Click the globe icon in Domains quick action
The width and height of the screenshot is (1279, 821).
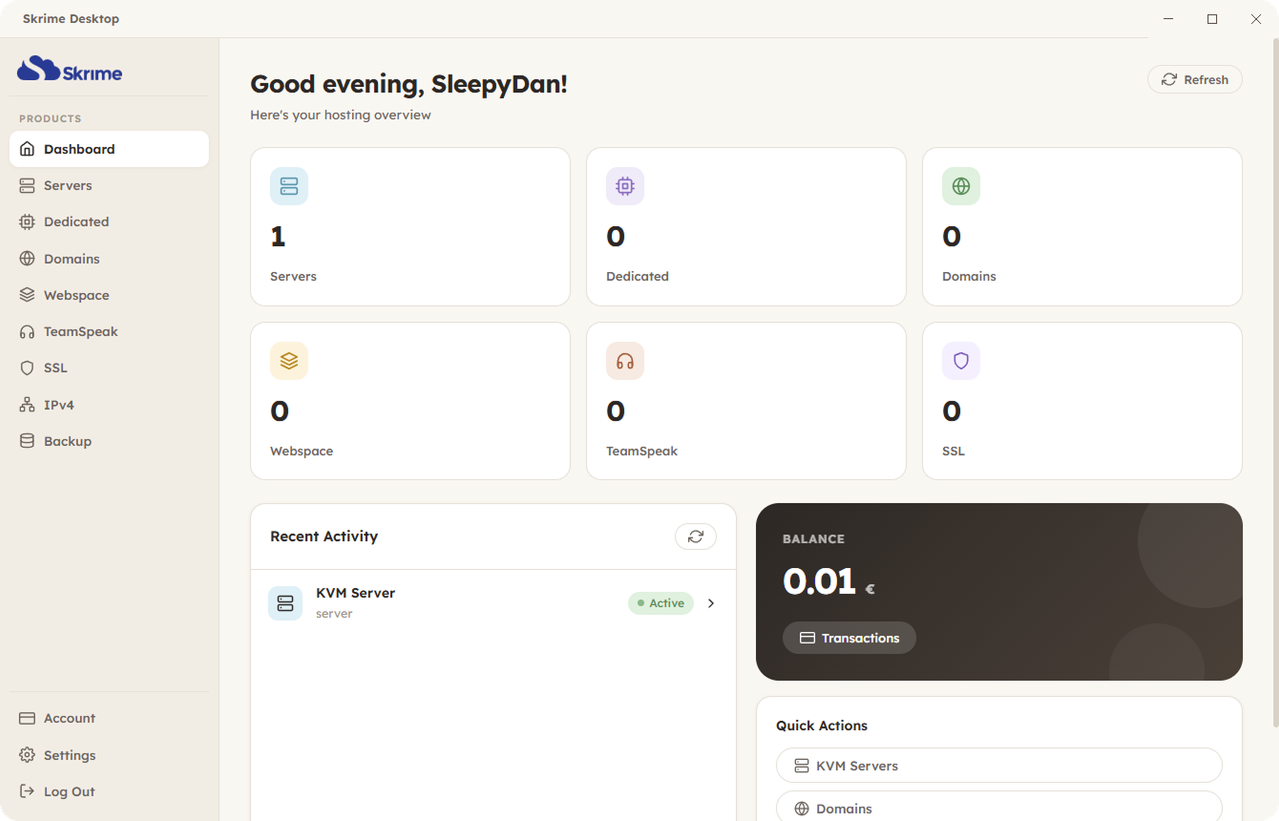[801, 809]
